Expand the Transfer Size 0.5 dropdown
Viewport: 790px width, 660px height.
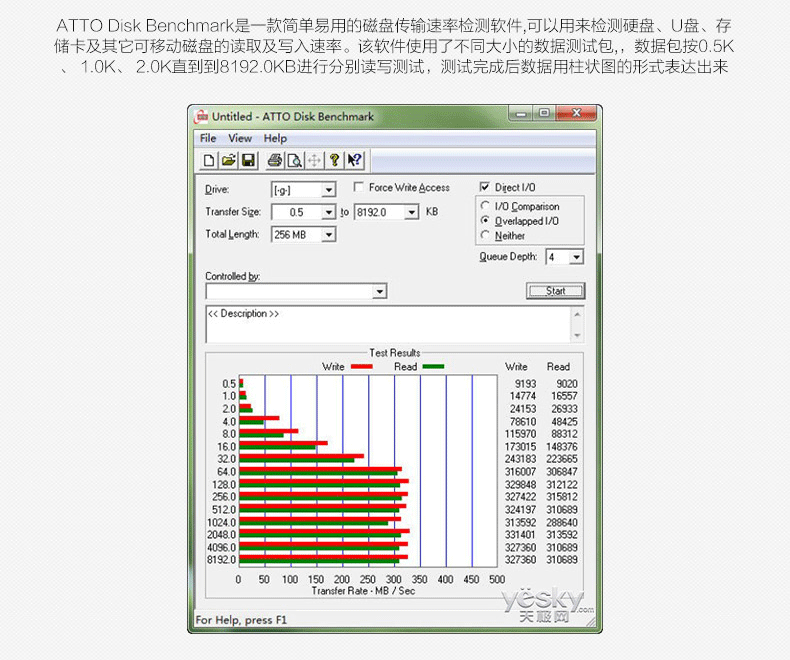328,212
